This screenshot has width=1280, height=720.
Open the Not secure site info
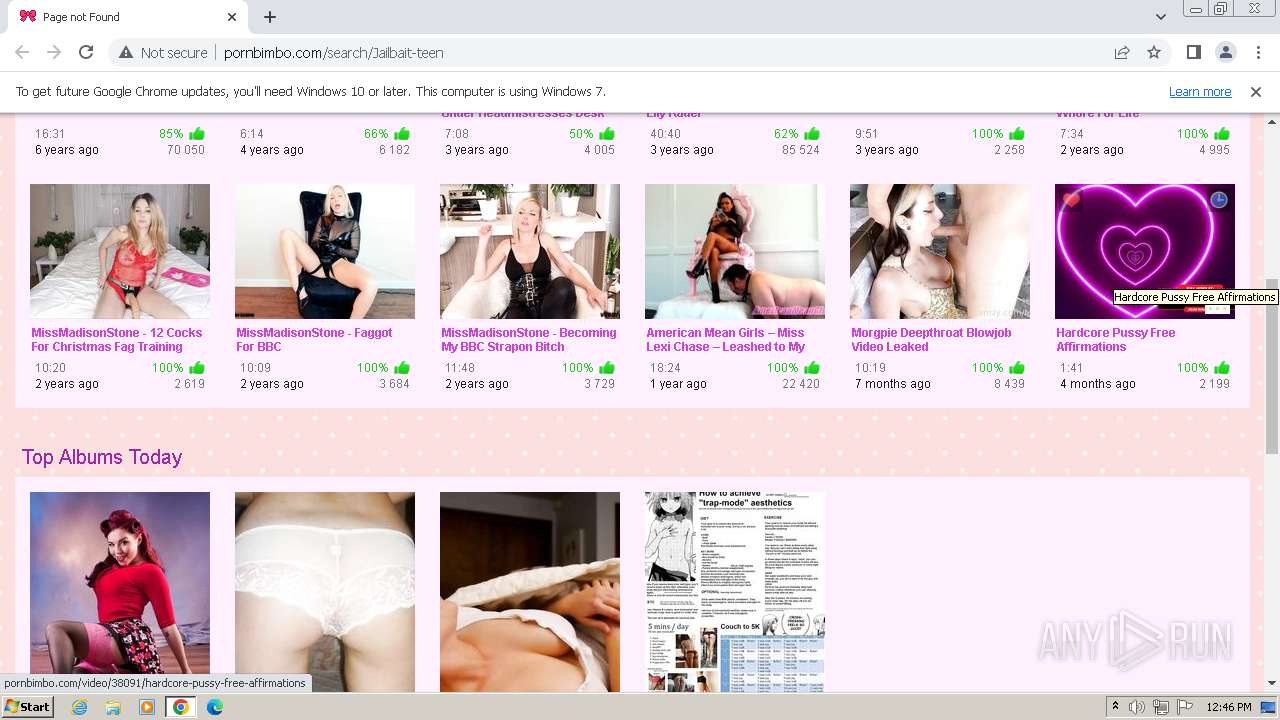click(163, 52)
